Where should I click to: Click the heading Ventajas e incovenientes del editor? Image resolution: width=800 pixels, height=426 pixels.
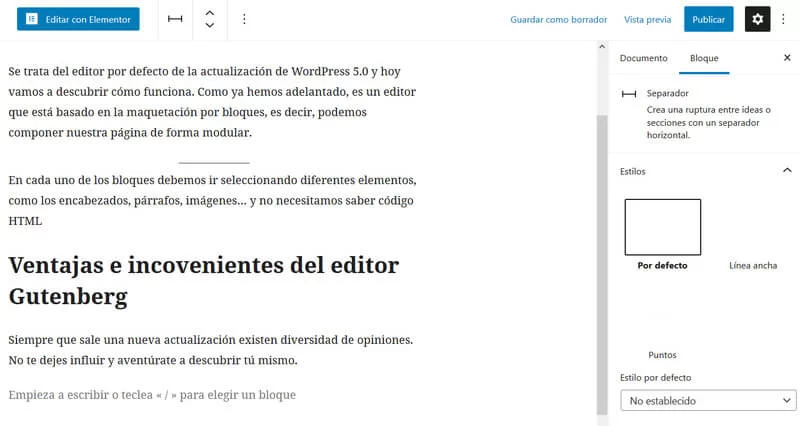(204, 281)
